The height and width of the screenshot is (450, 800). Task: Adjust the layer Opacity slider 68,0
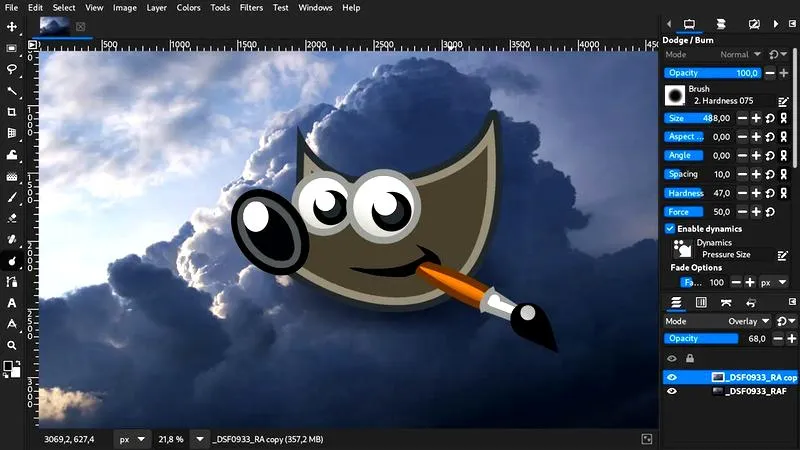pyautogui.click(x=717, y=339)
